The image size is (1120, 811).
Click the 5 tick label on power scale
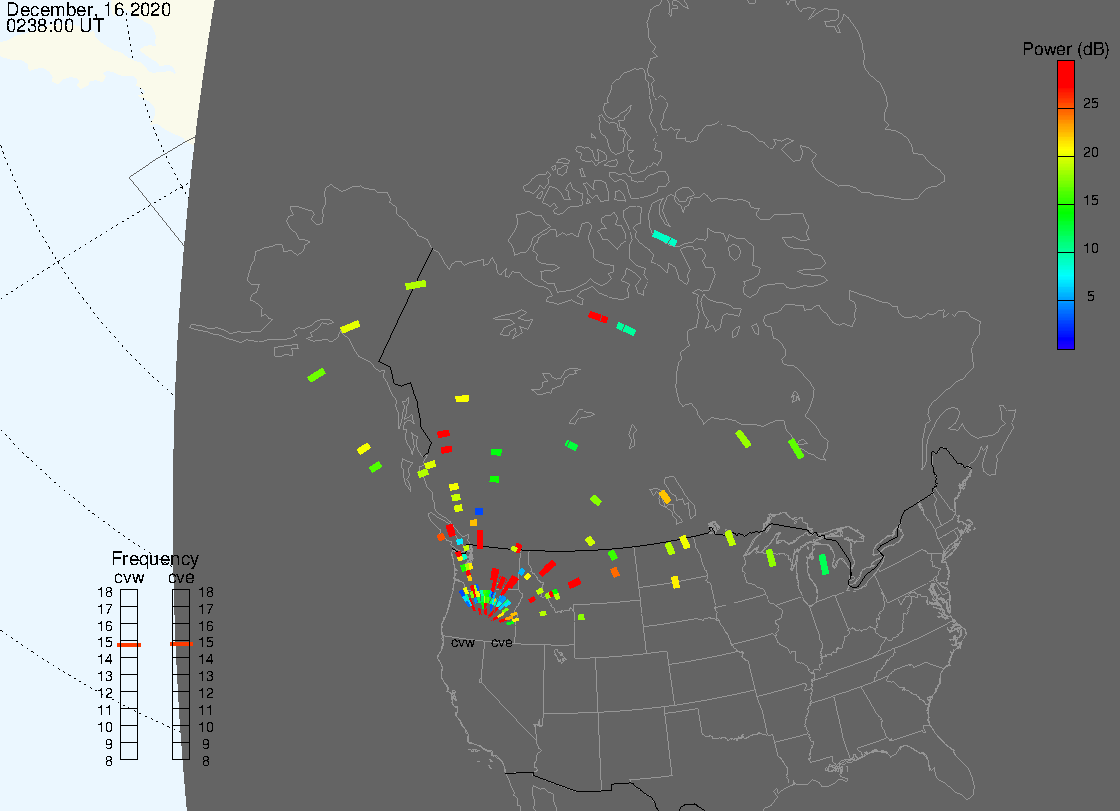(x=1091, y=296)
